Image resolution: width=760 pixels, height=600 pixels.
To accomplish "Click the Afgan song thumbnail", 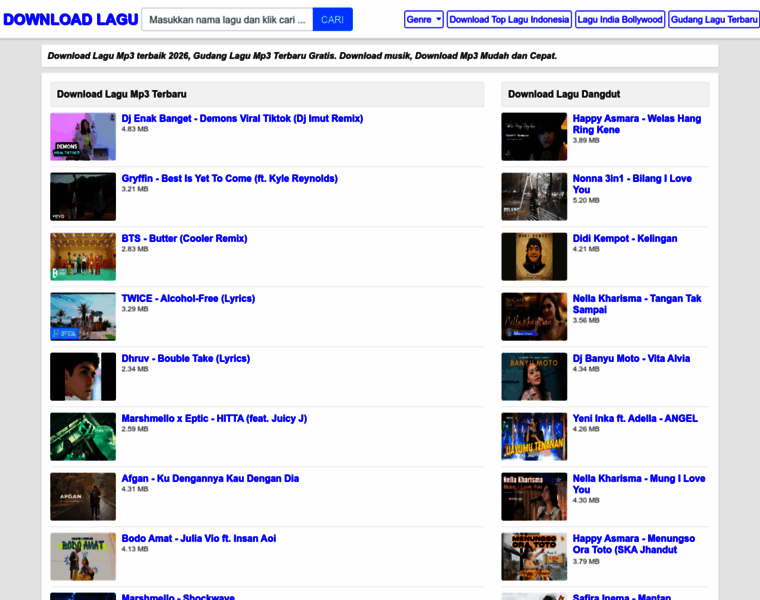I will coord(83,497).
